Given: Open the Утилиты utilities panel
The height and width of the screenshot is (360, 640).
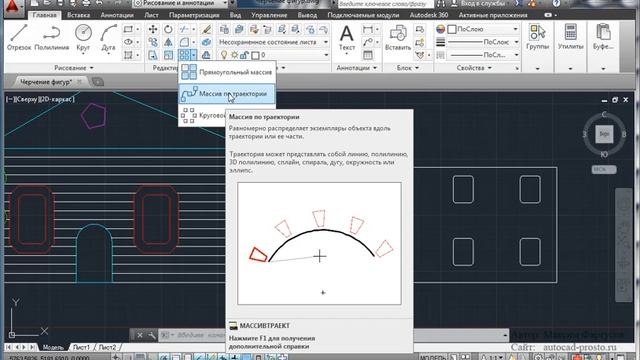Looking at the screenshot, I should [570, 38].
